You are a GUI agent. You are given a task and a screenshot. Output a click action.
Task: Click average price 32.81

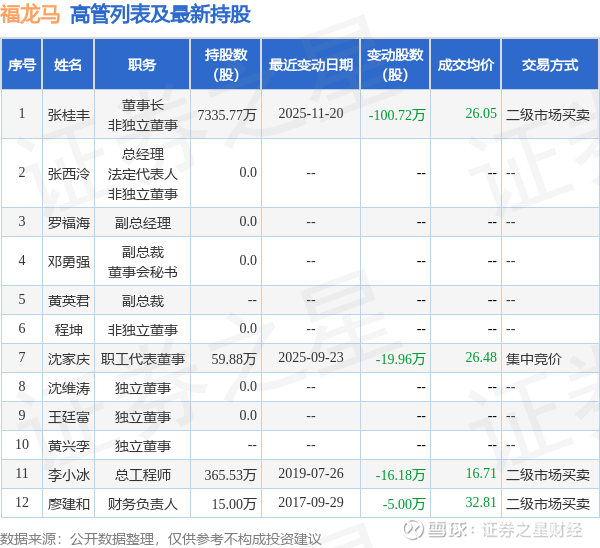[481, 502]
